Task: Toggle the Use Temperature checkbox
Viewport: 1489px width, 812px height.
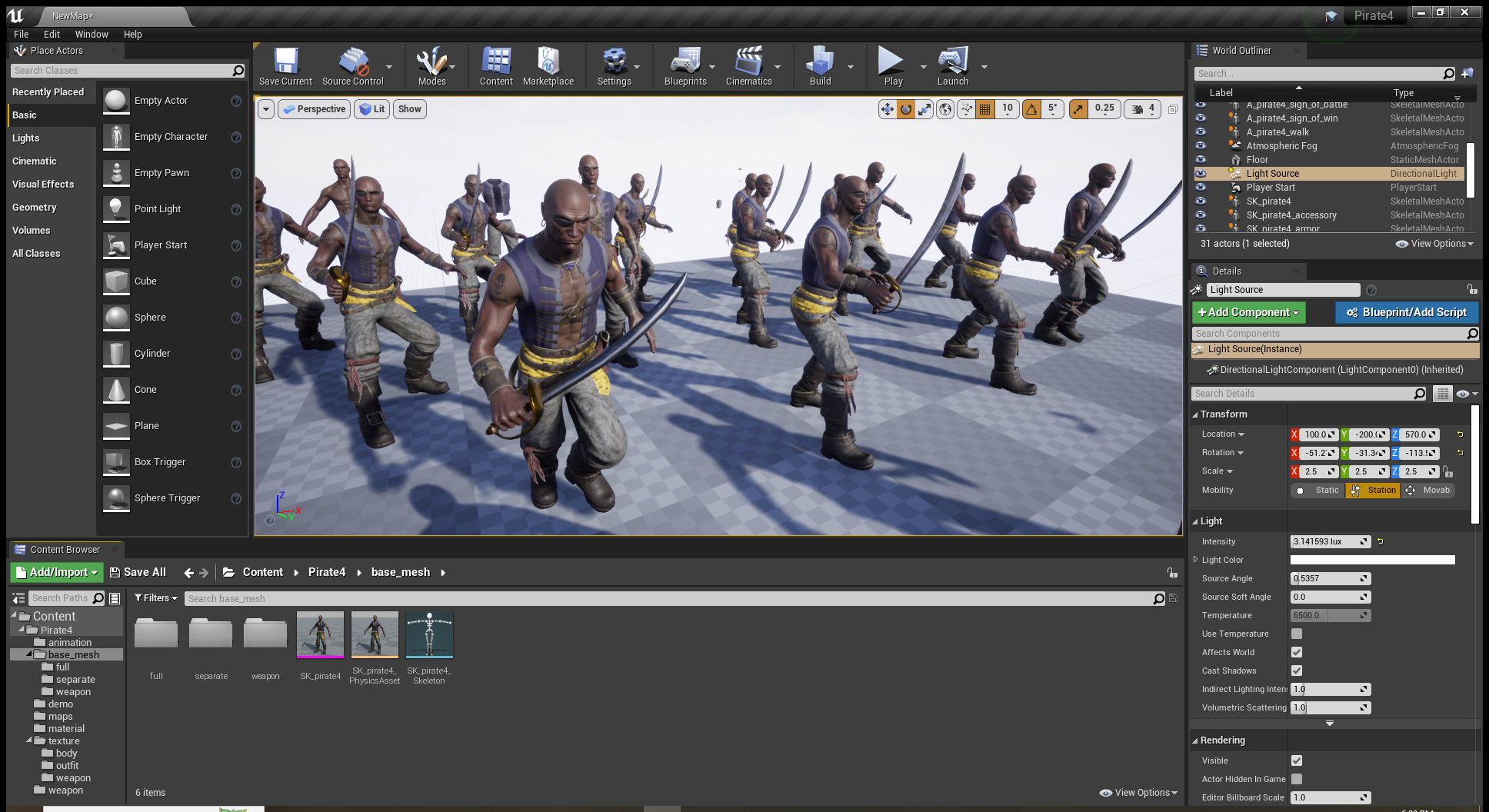Action: (1297, 634)
